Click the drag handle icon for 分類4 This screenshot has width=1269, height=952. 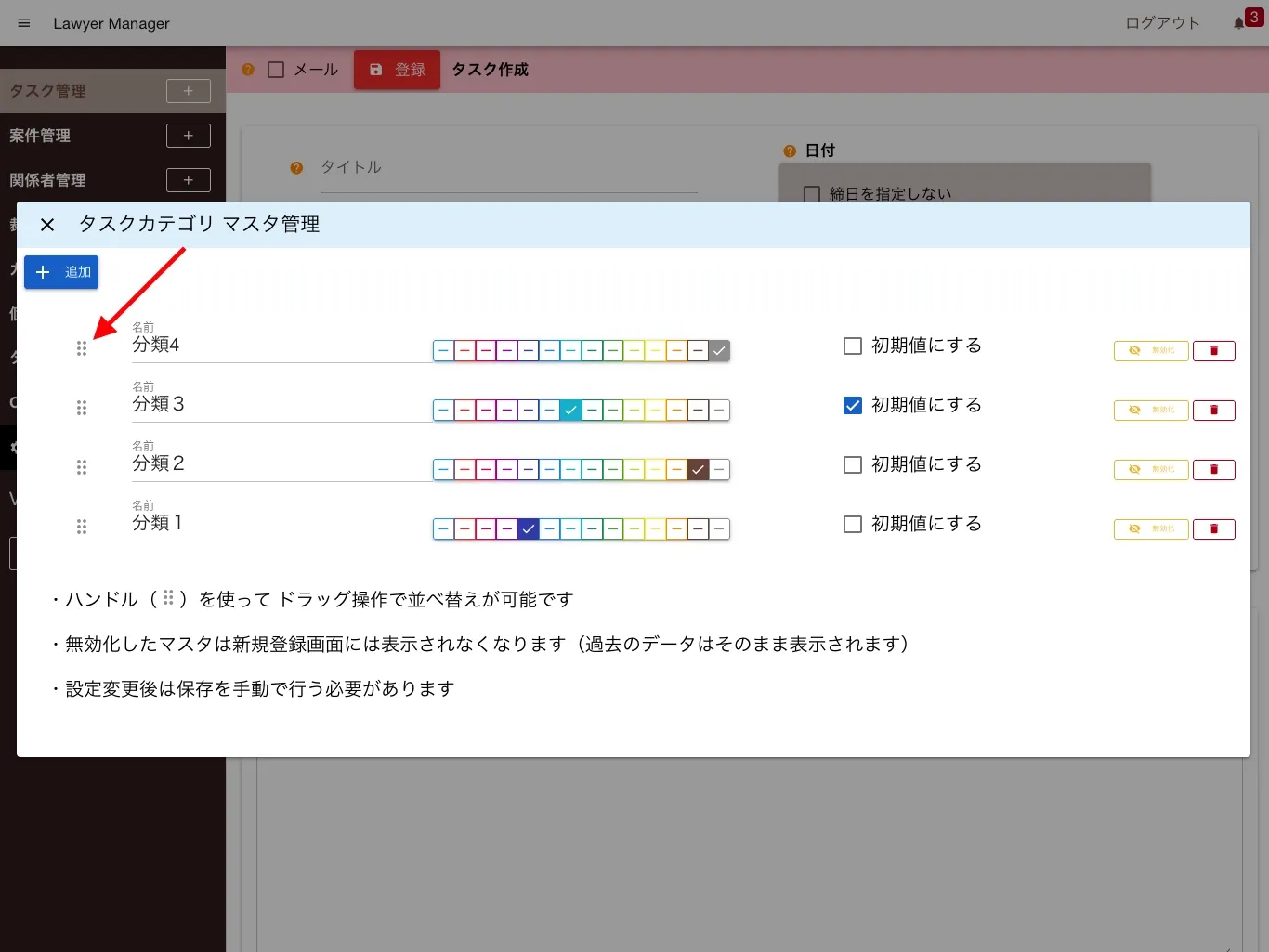pos(82,348)
